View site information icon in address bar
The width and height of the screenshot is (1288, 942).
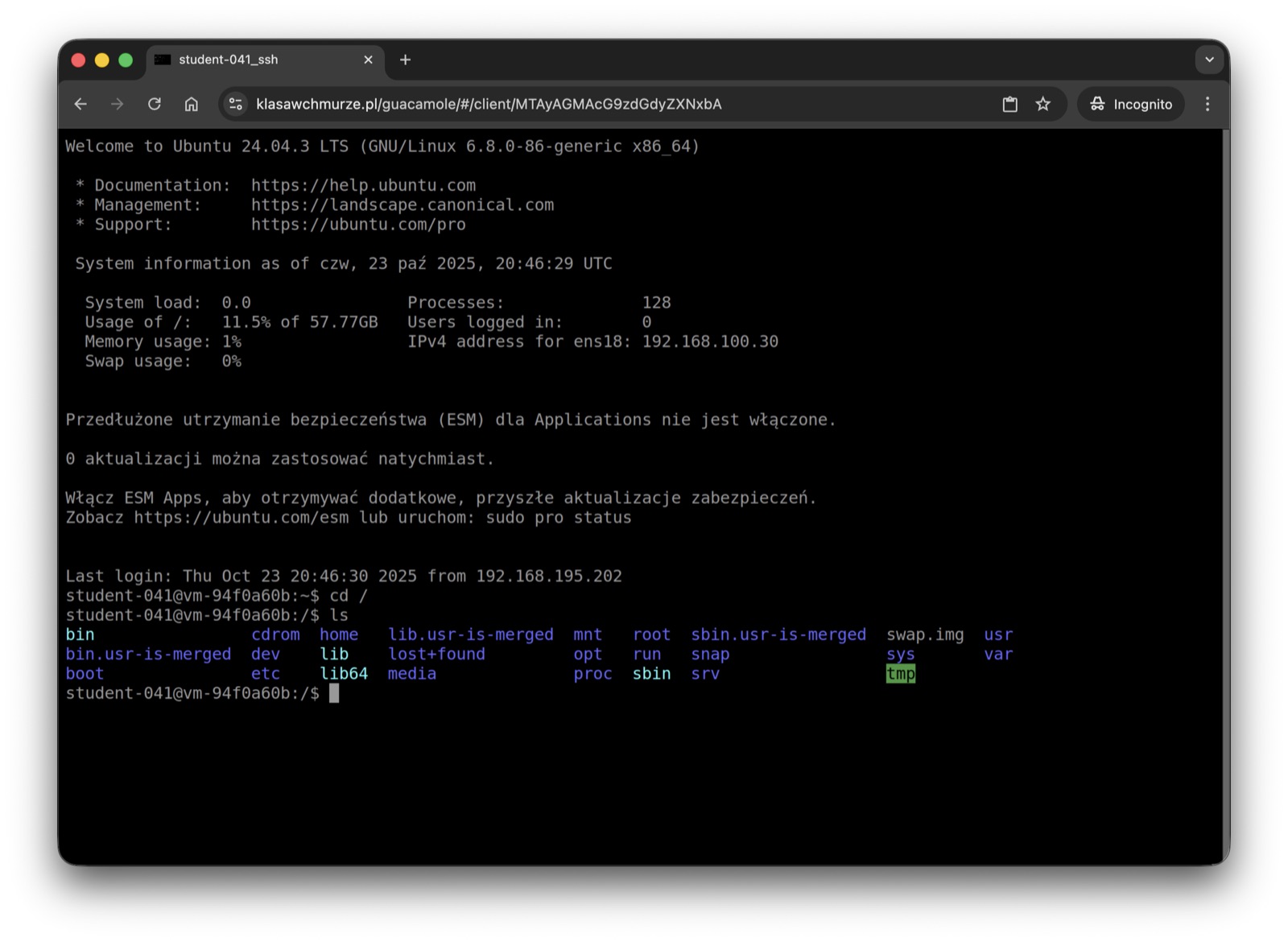pyautogui.click(x=236, y=104)
